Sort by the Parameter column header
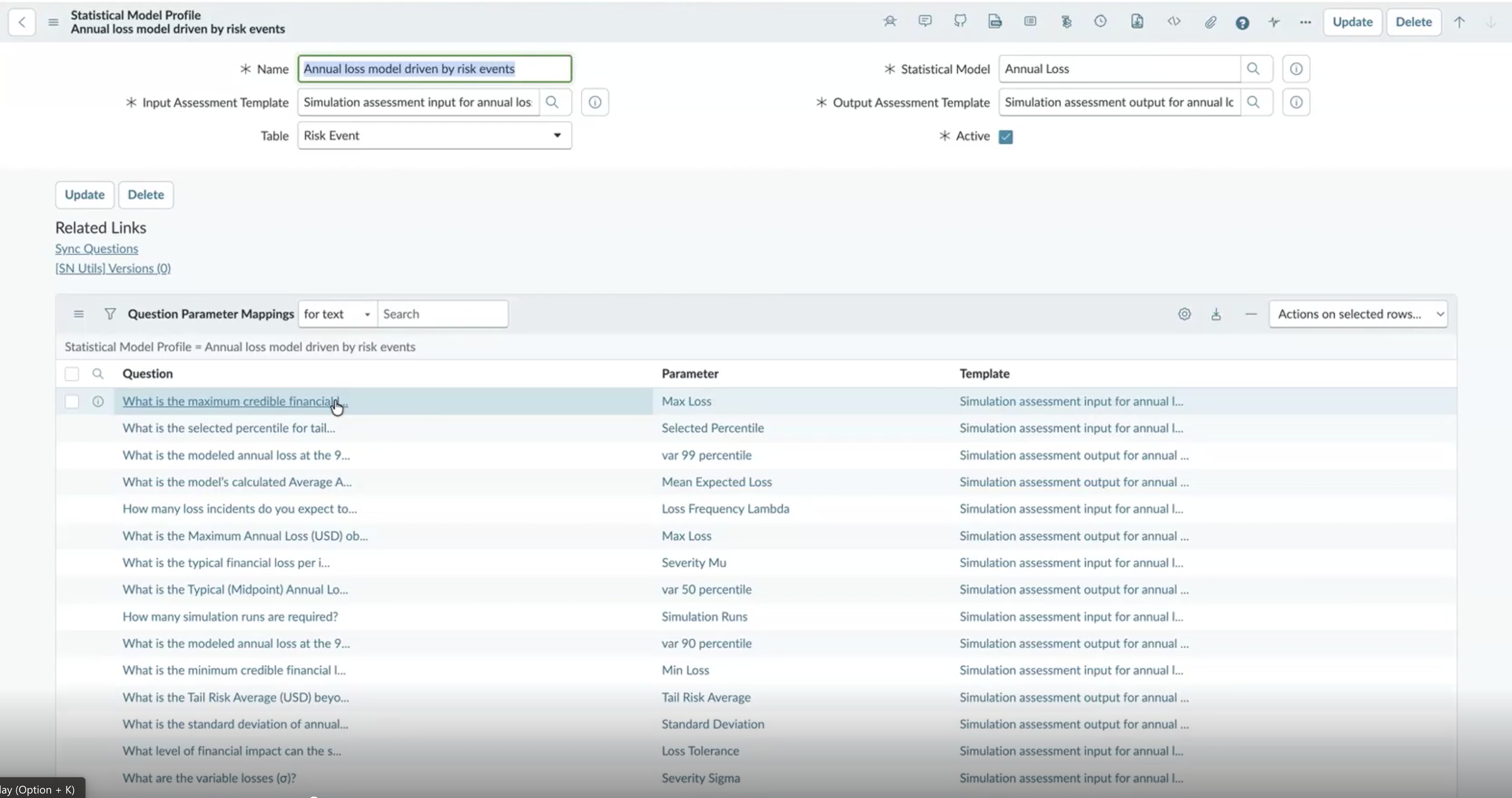Viewport: 1512px width, 798px height. (x=689, y=374)
